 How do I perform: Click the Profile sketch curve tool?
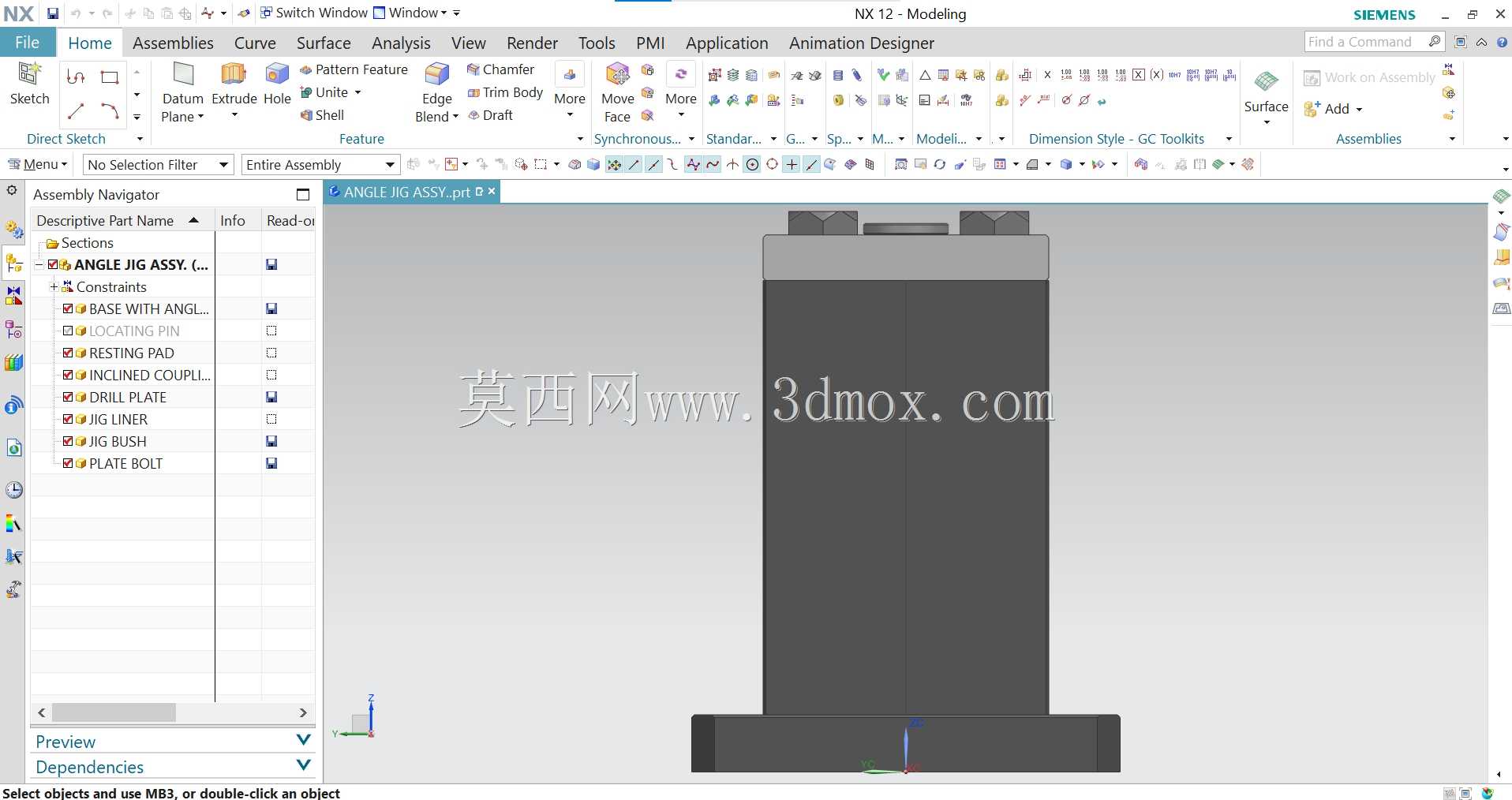pos(76,77)
